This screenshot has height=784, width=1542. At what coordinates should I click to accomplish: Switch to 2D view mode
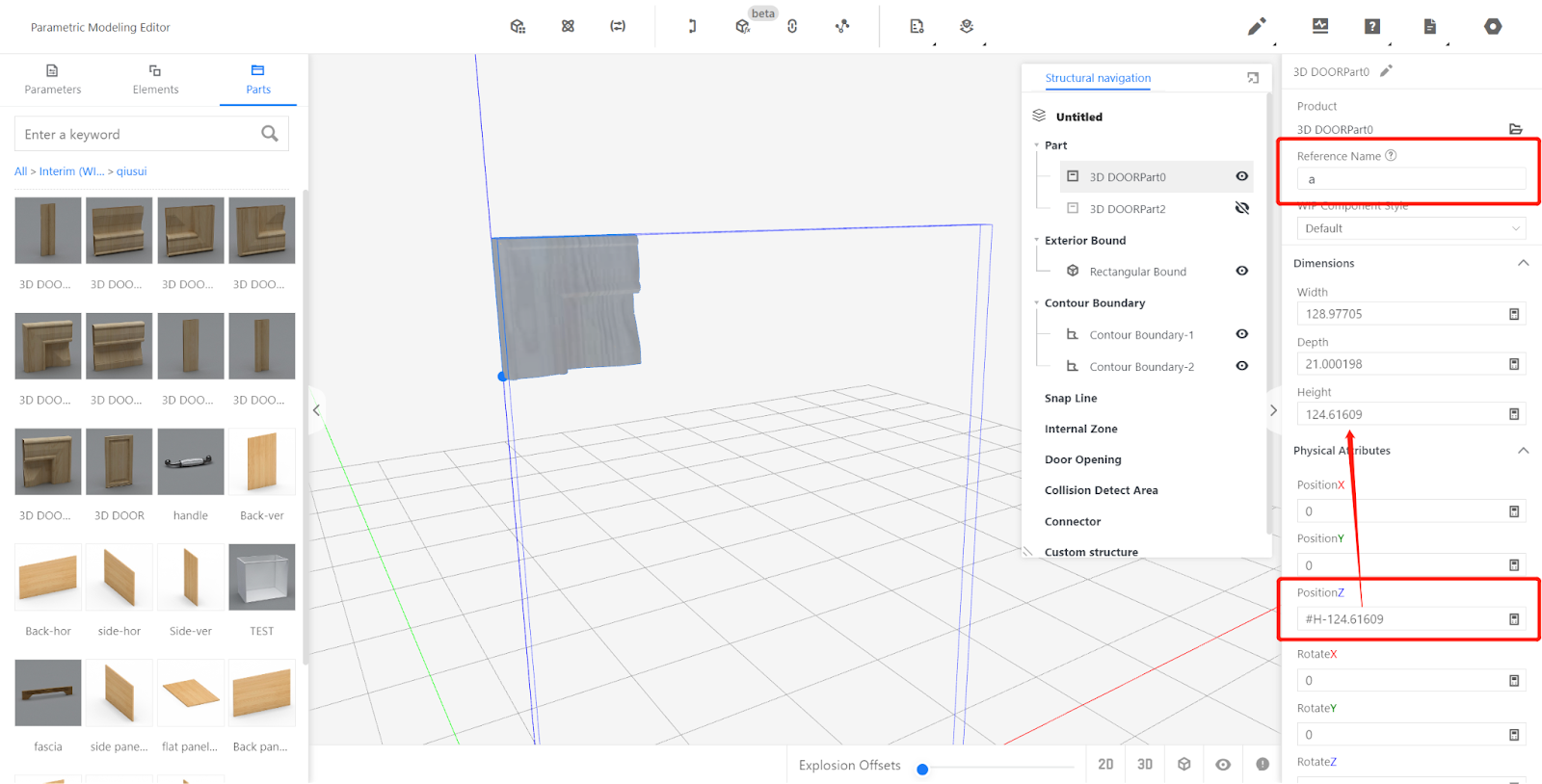click(1105, 764)
